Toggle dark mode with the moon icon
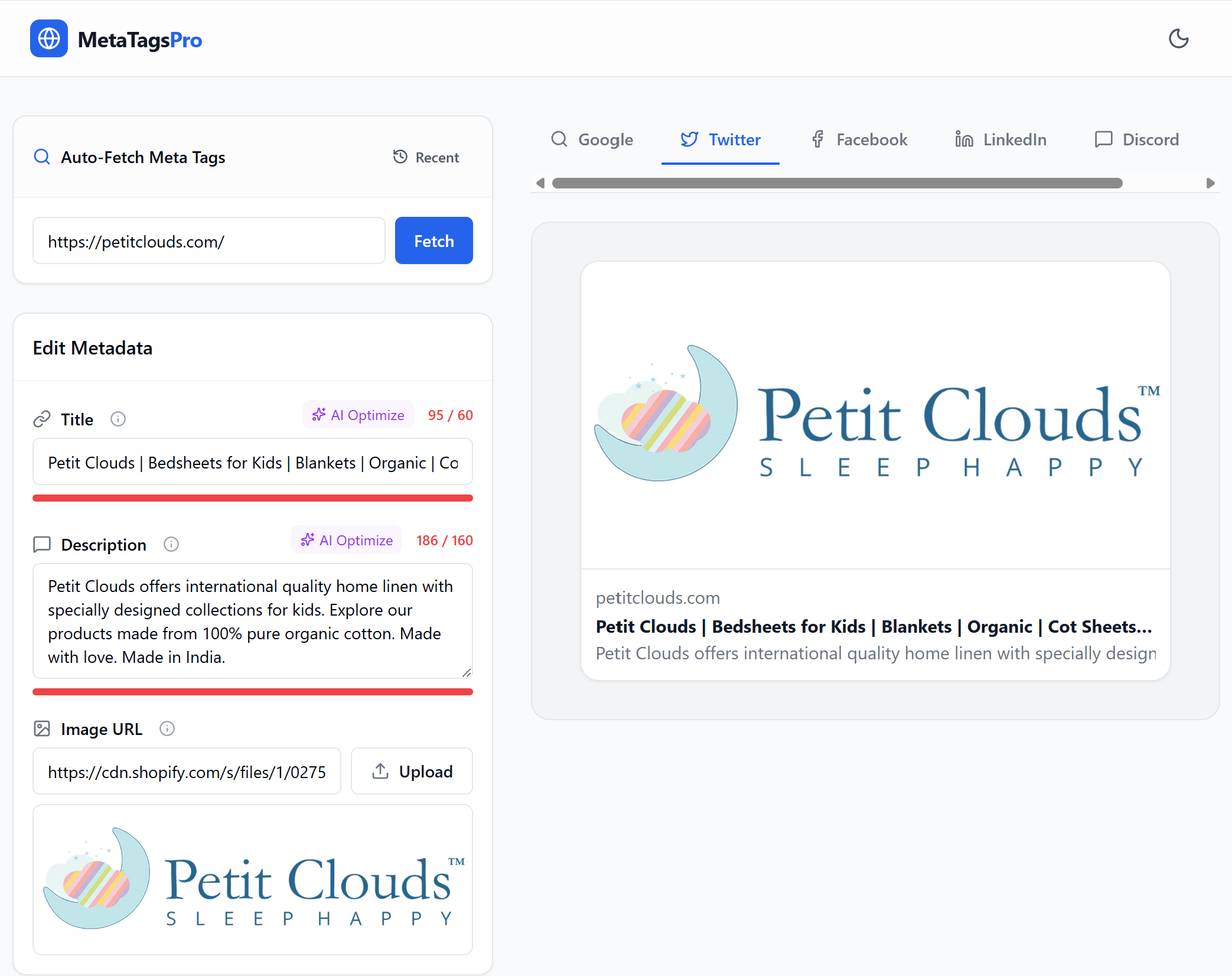The width and height of the screenshot is (1232, 976). [x=1178, y=39]
